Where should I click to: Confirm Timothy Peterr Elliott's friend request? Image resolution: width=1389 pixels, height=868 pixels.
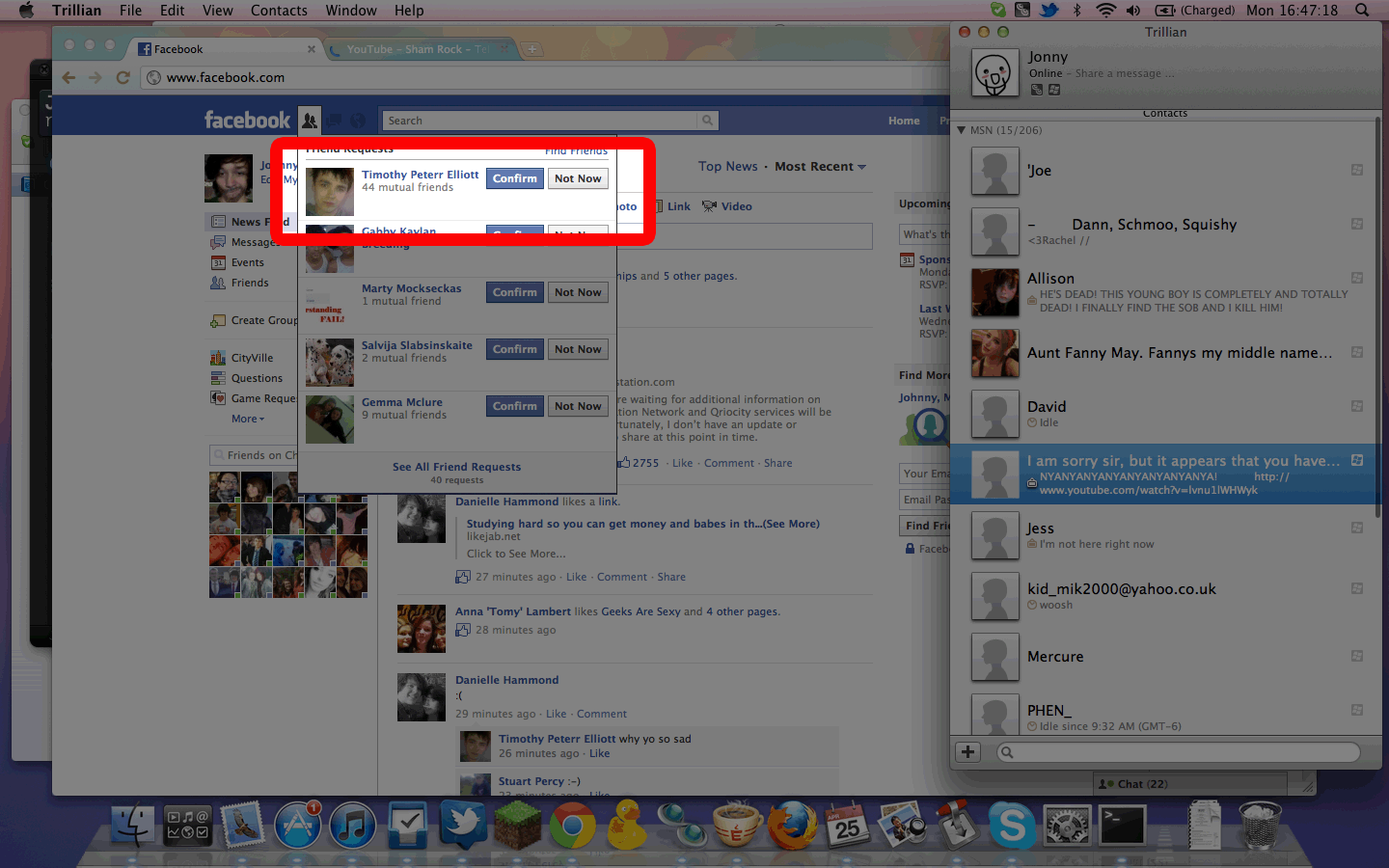(x=515, y=178)
